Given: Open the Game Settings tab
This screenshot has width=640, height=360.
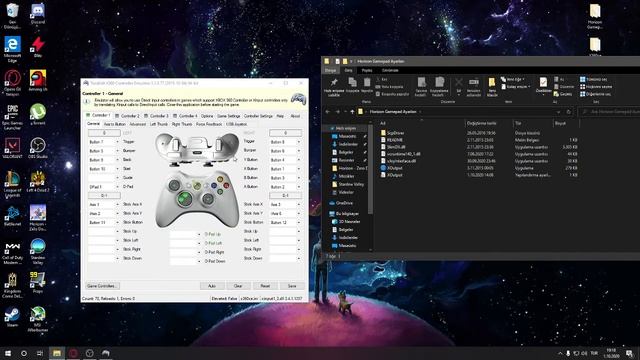Looking at the screenshot, I should click(229, 116).
